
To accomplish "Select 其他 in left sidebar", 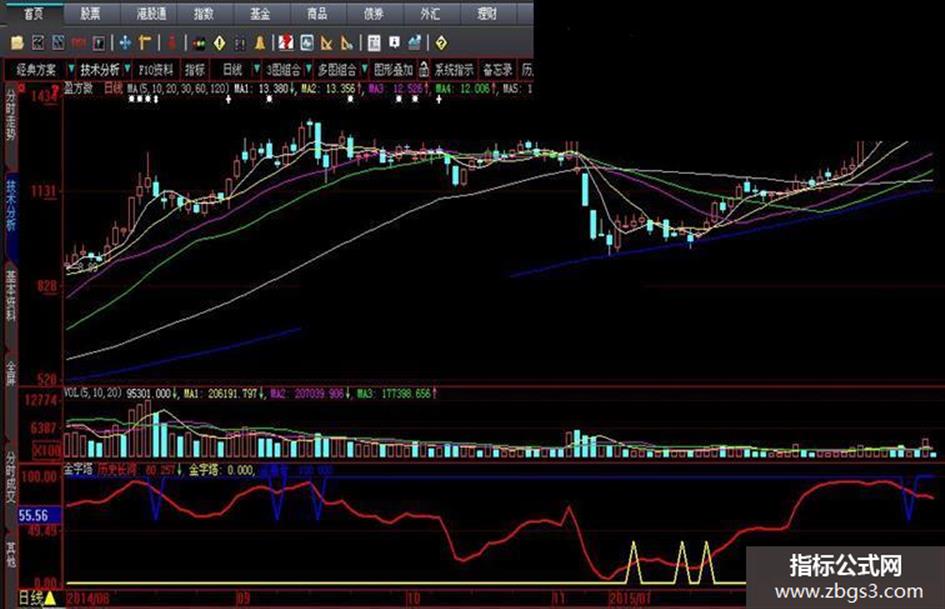I will 11,555.
